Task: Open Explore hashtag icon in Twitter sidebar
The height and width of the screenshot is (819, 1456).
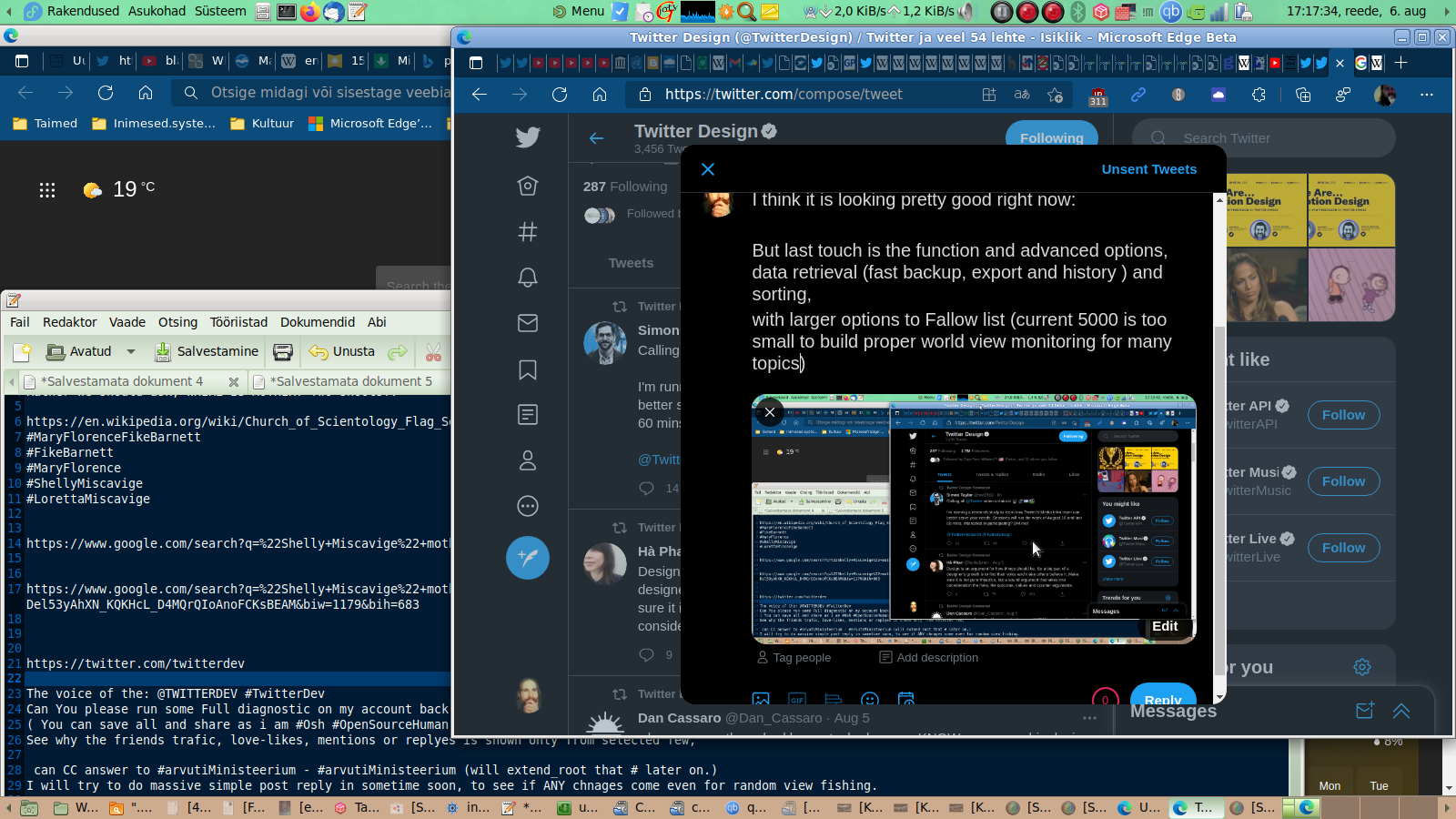Action: click(528, 231)
